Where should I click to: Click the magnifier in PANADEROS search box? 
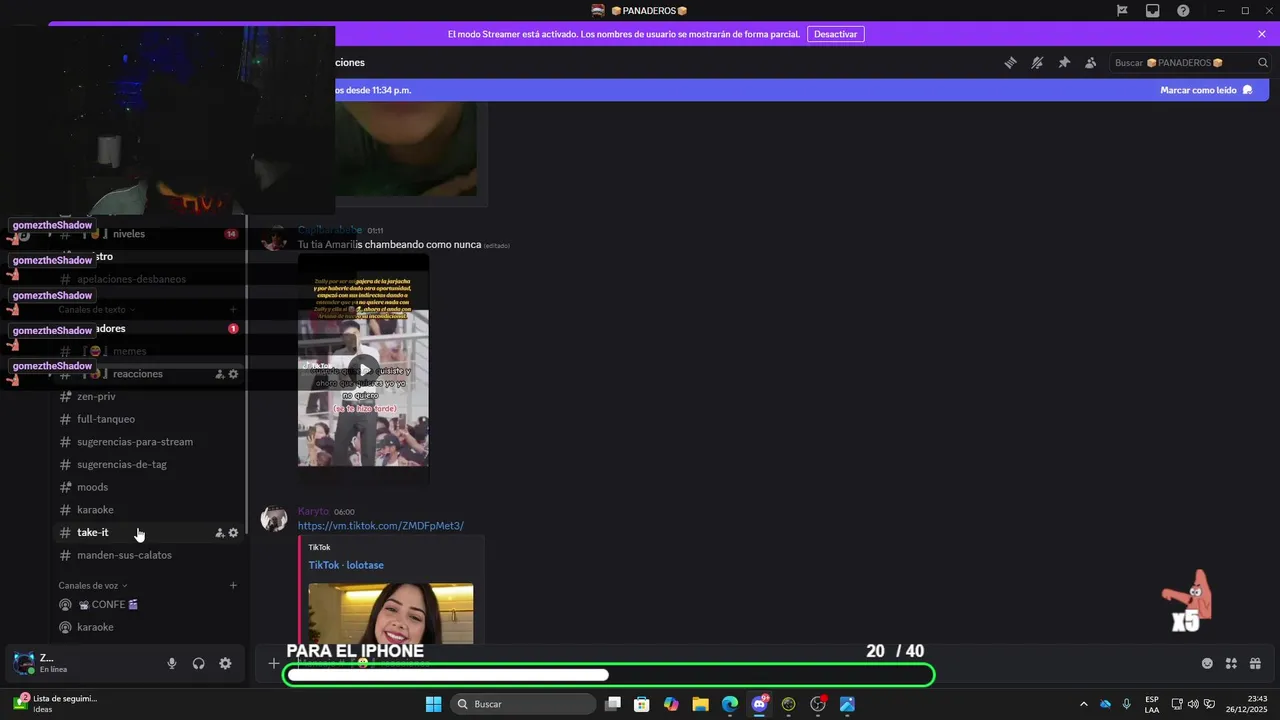[1263, 62]
